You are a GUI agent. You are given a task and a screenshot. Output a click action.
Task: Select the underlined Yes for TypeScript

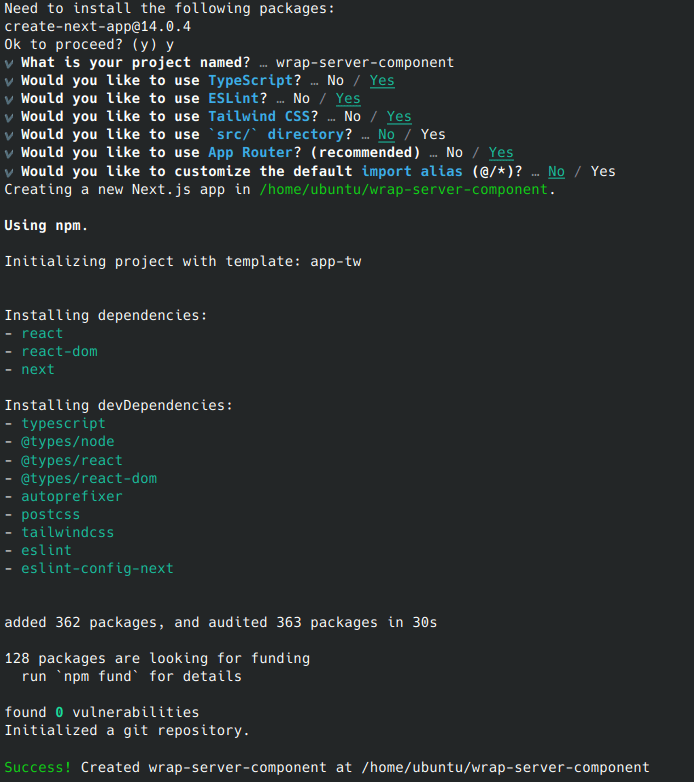point(382,80)
